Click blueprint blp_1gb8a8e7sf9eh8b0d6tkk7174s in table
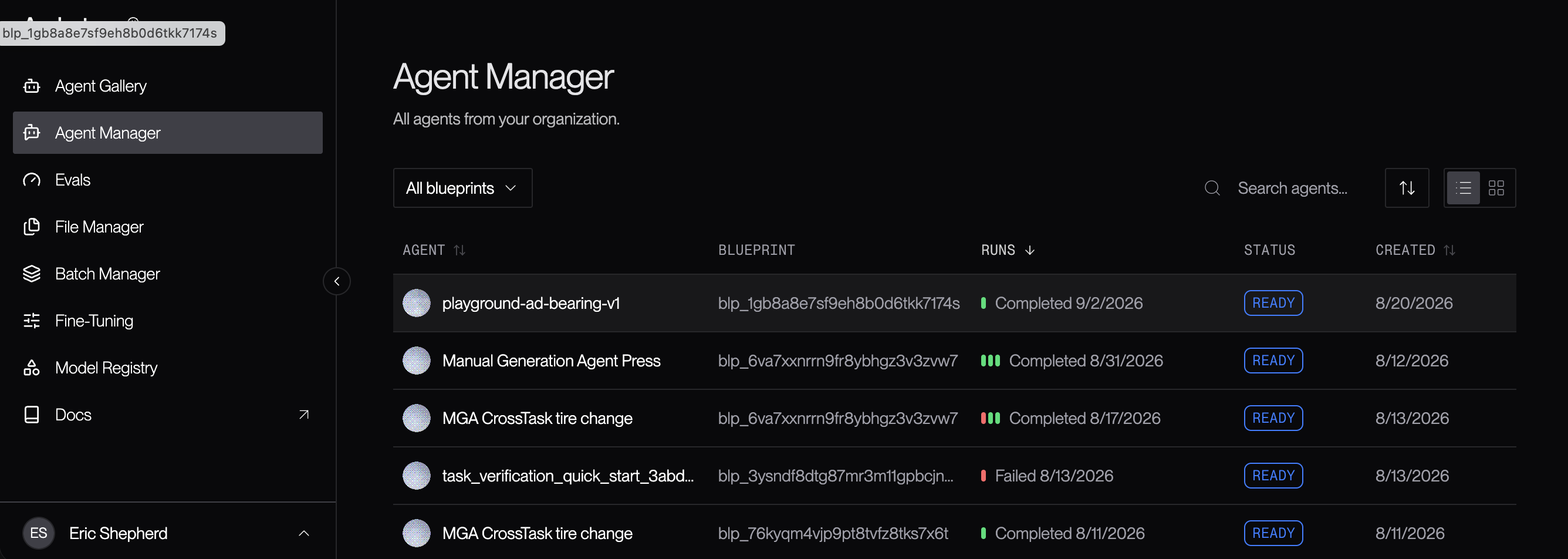Image resolution: width=1568 pixels, height=559 pixels. (838, 302)
